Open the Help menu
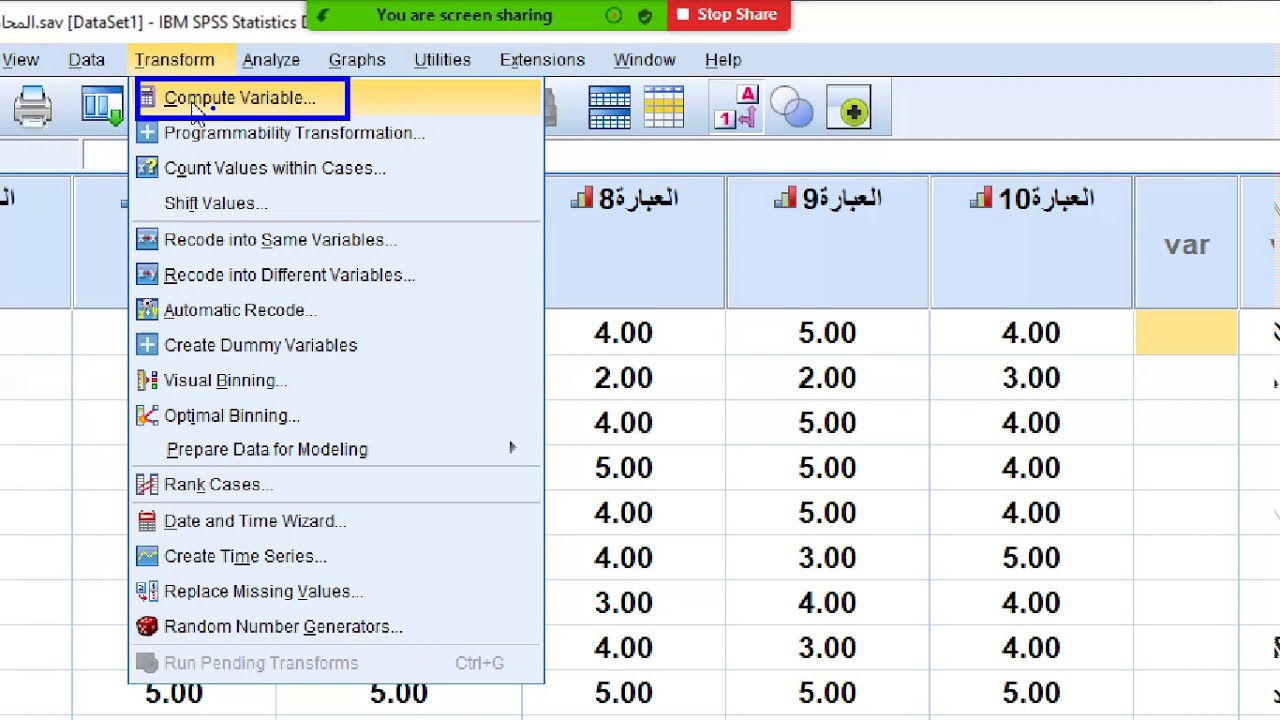The height and width of the screenshot is (720, 1280). (723, 60)
